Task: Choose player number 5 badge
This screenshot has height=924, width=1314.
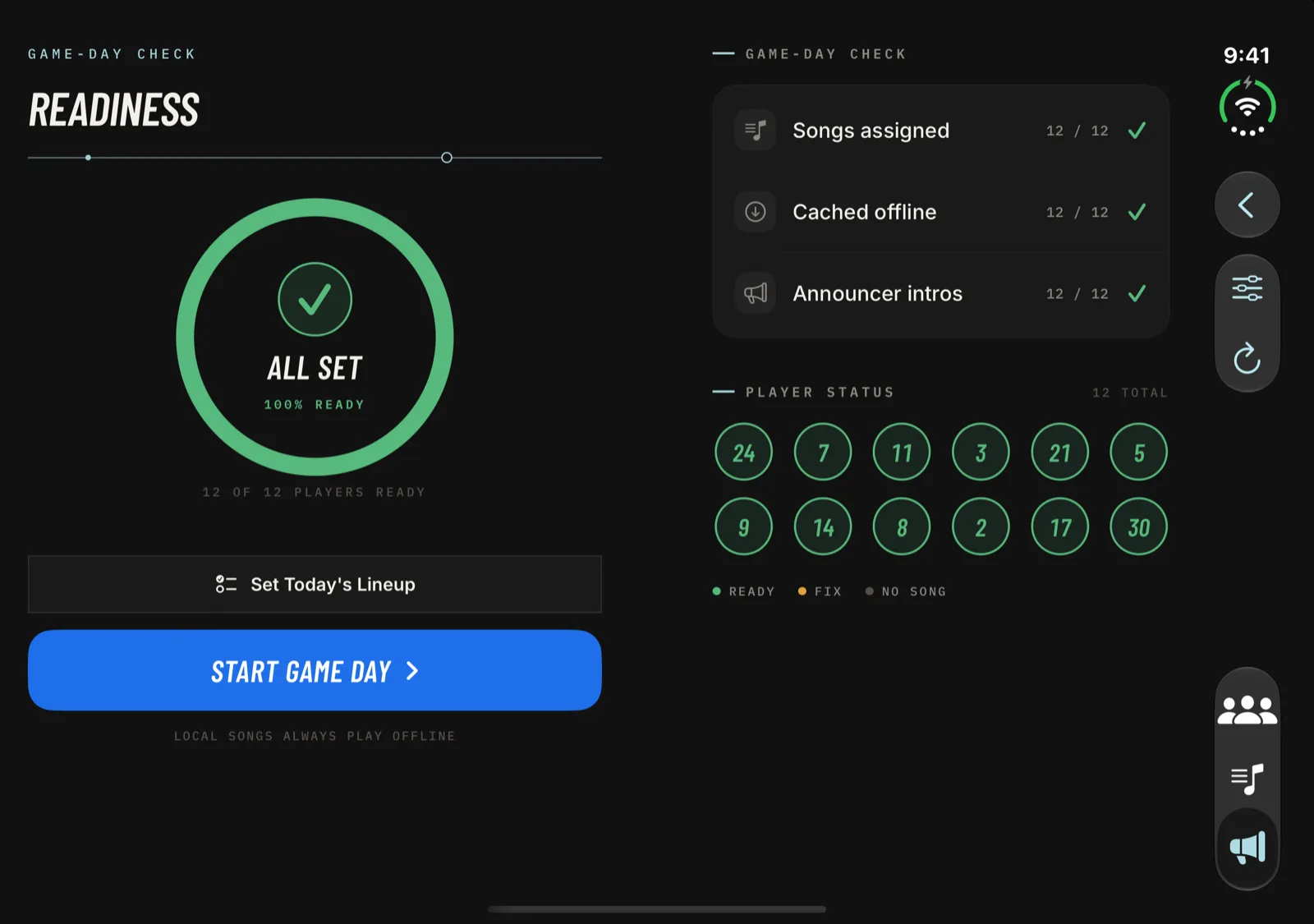Action: (1138, 452)
